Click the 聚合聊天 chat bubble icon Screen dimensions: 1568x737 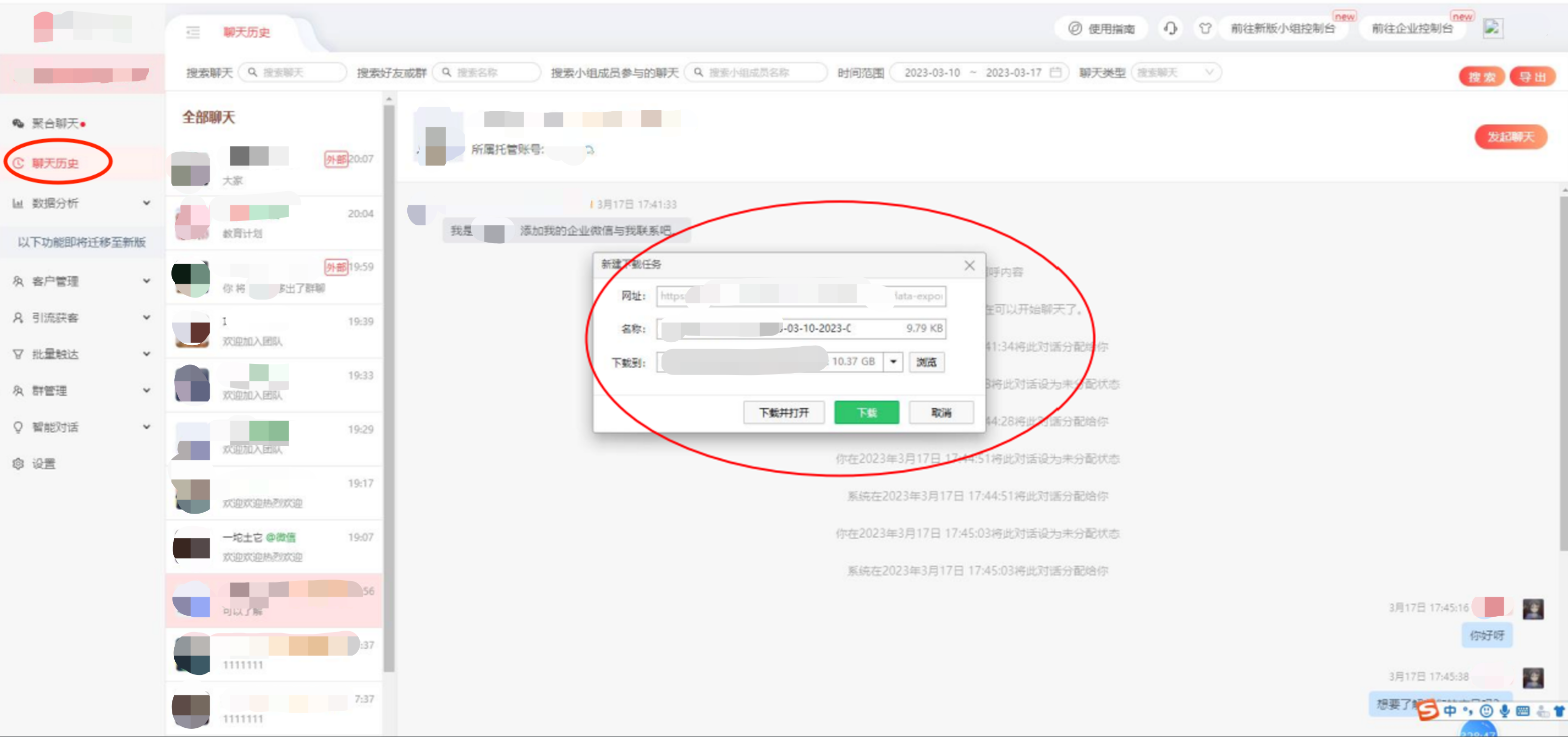coord(18,124)
